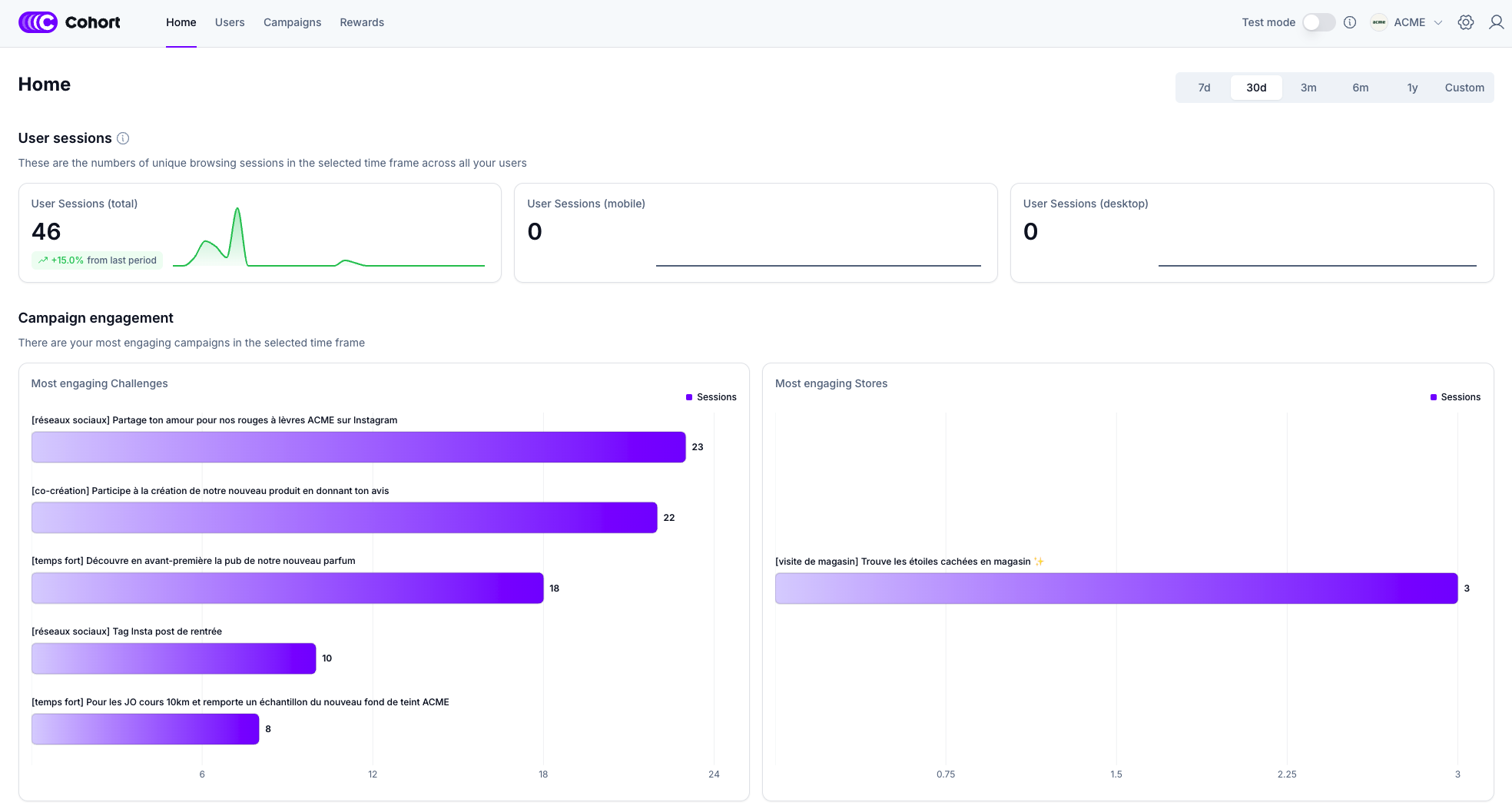Switch to the 3m time range
This screenshot has width=1512, height=809.
tap(1308, 88)
